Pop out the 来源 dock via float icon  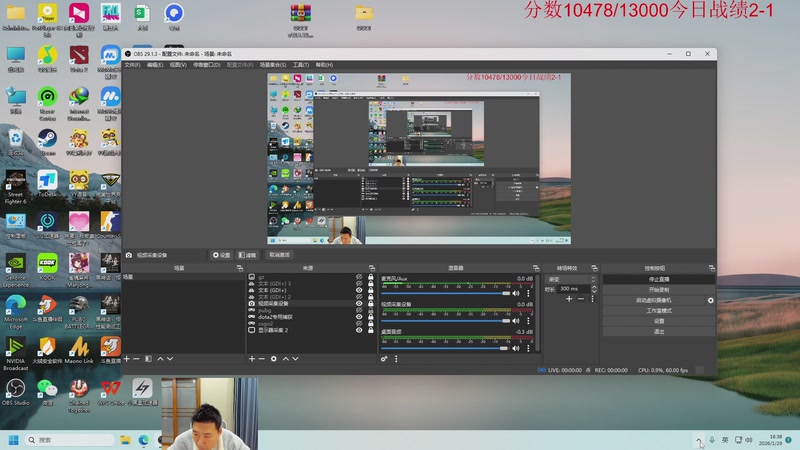[372, 268]
